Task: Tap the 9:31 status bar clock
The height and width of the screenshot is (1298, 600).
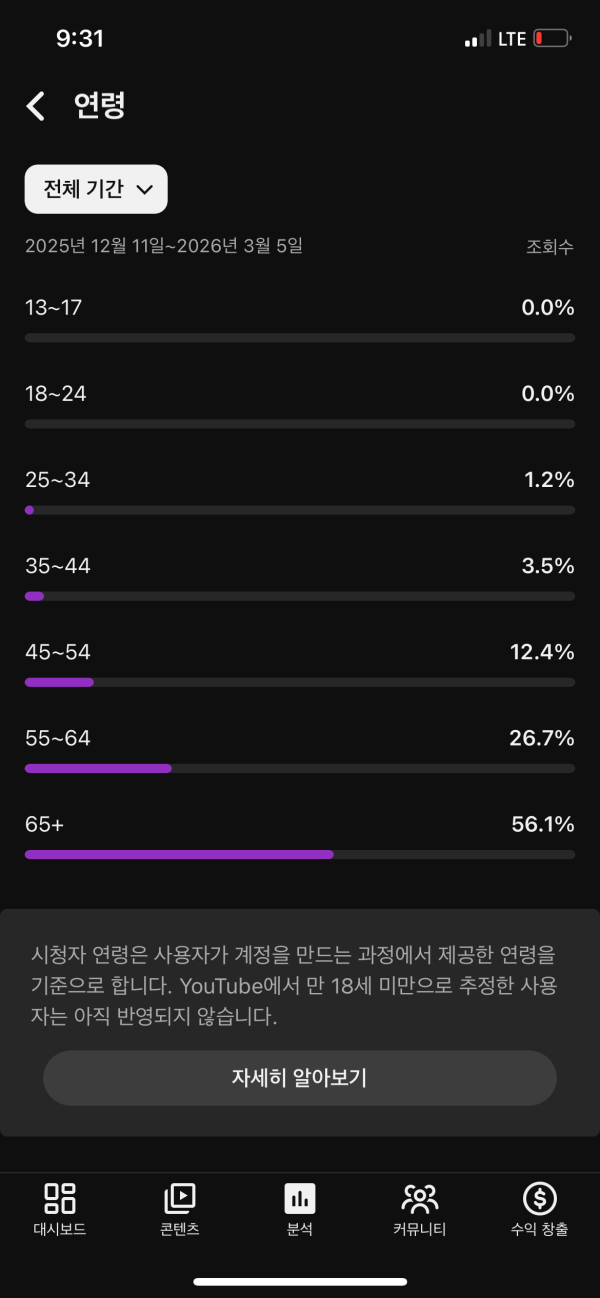Action: tap(80, 39)
